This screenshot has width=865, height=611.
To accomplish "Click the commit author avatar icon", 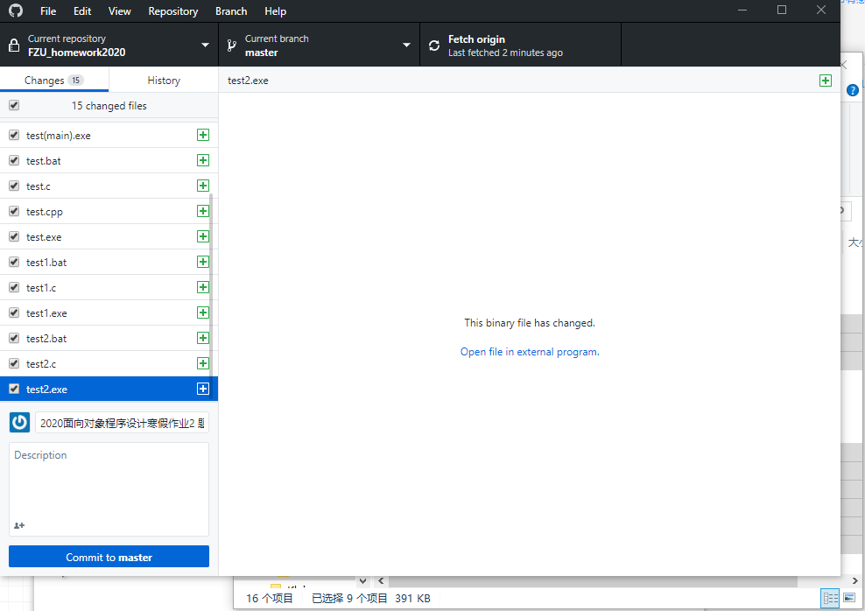I will click(x=19, y=422).
